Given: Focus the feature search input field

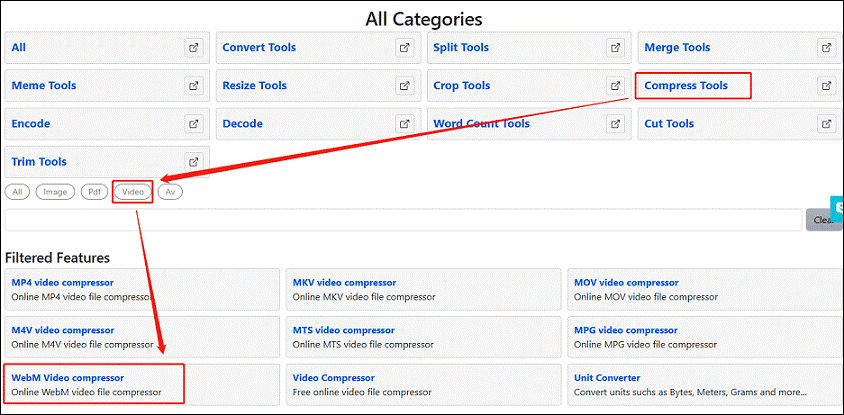Looking at the screenshot, I should [x=404, y=220].
